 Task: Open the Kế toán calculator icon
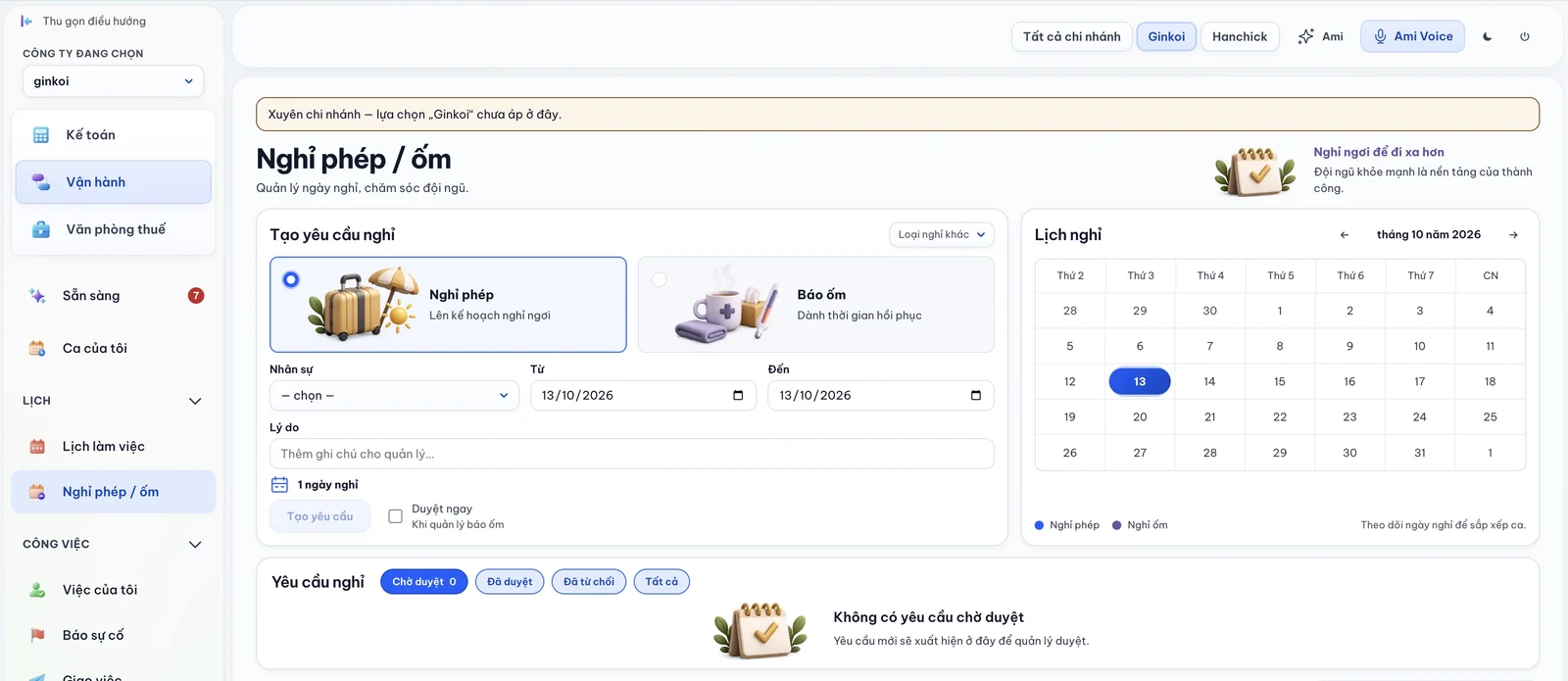point(41,135)
